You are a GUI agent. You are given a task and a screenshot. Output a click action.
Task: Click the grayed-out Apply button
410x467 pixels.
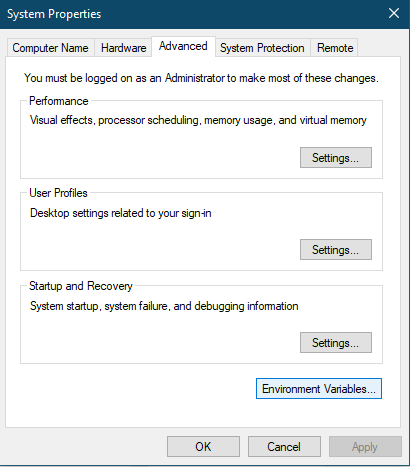(x=365, y=447)
